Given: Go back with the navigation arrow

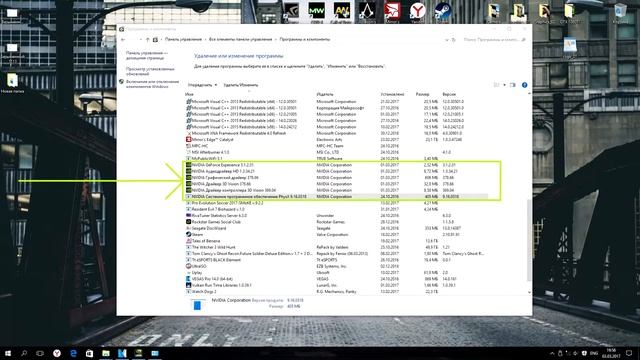Looking at the screenshot, I should point(123,40).
